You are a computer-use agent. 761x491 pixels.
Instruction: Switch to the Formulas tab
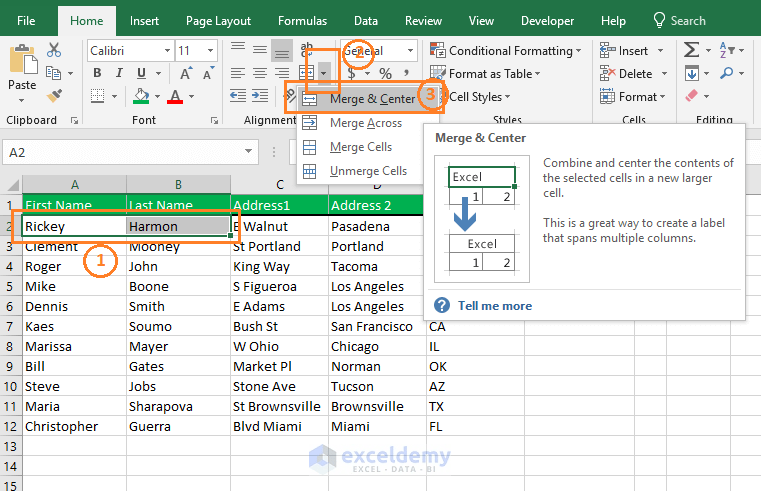click(302, 21)
